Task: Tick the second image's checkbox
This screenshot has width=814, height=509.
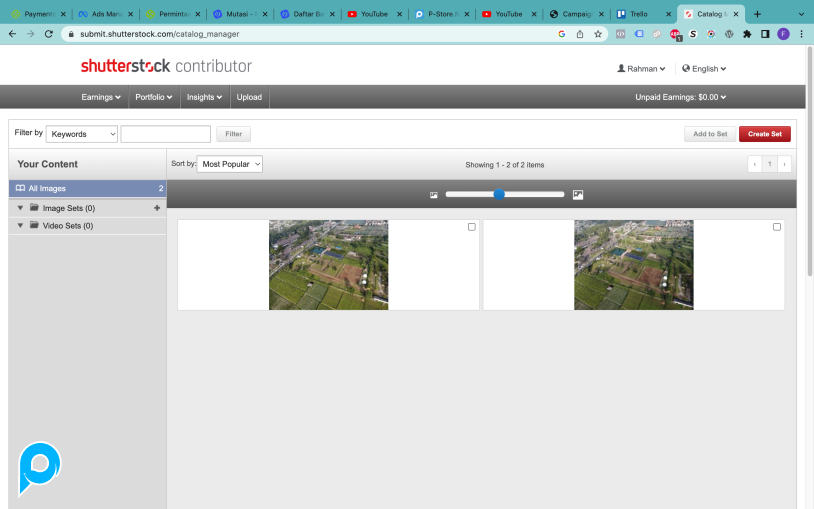Action: [777, 227]
